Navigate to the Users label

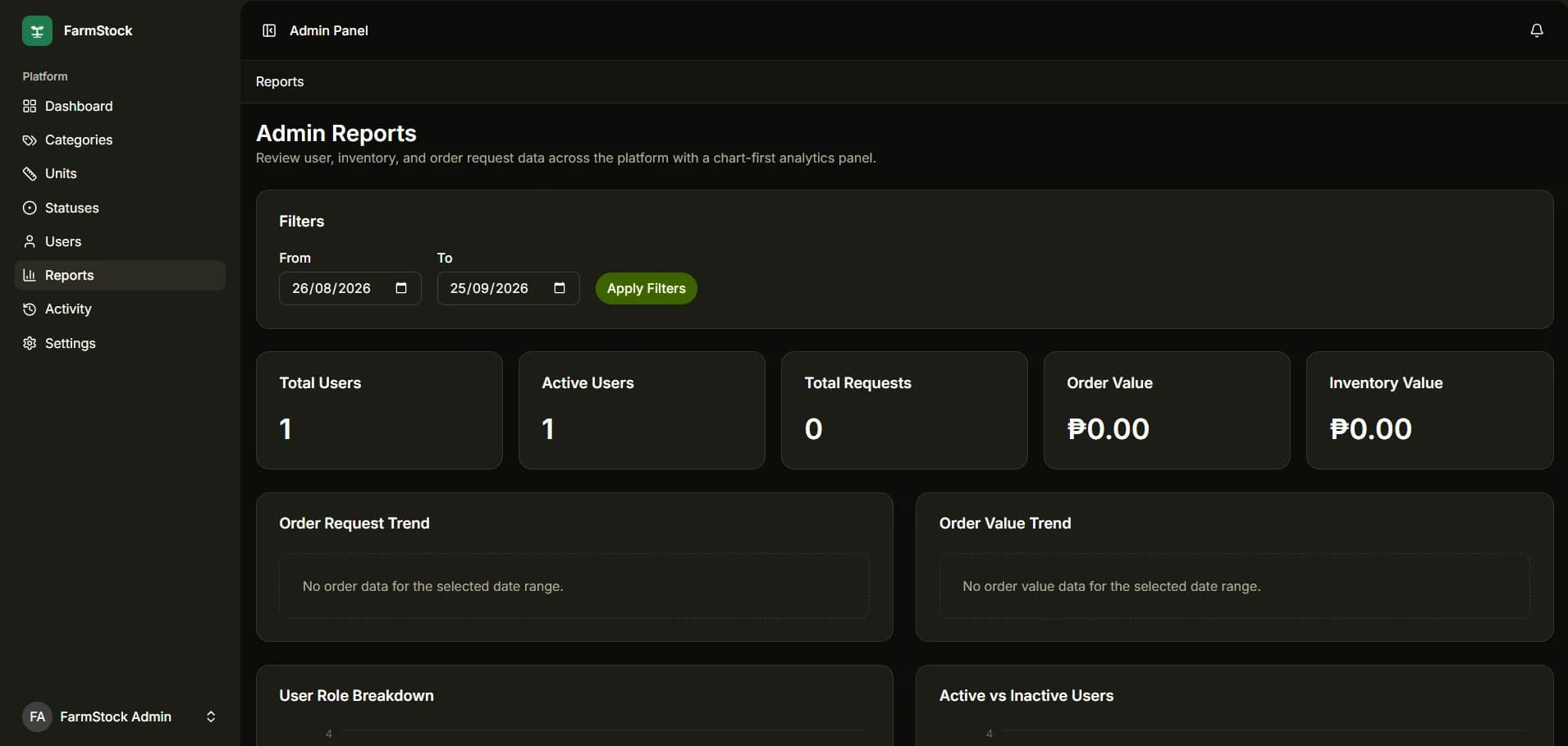63,241
